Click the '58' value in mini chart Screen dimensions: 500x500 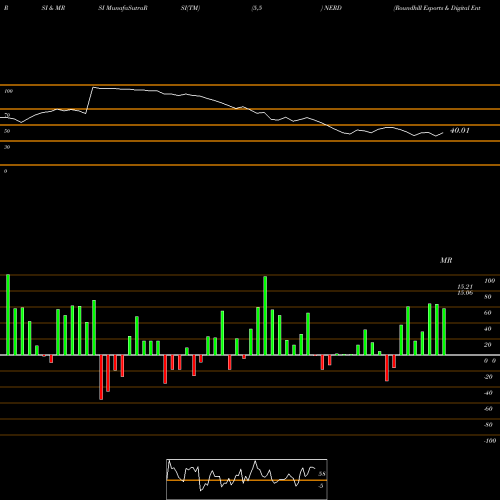[322, 474]
